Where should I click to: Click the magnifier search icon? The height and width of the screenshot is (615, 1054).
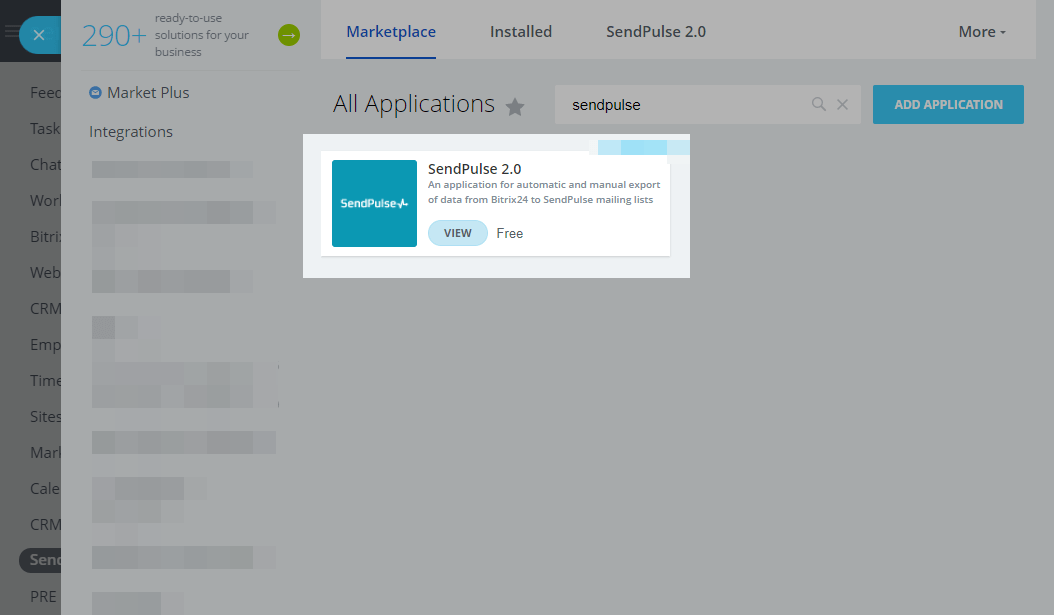click(819, 105)
